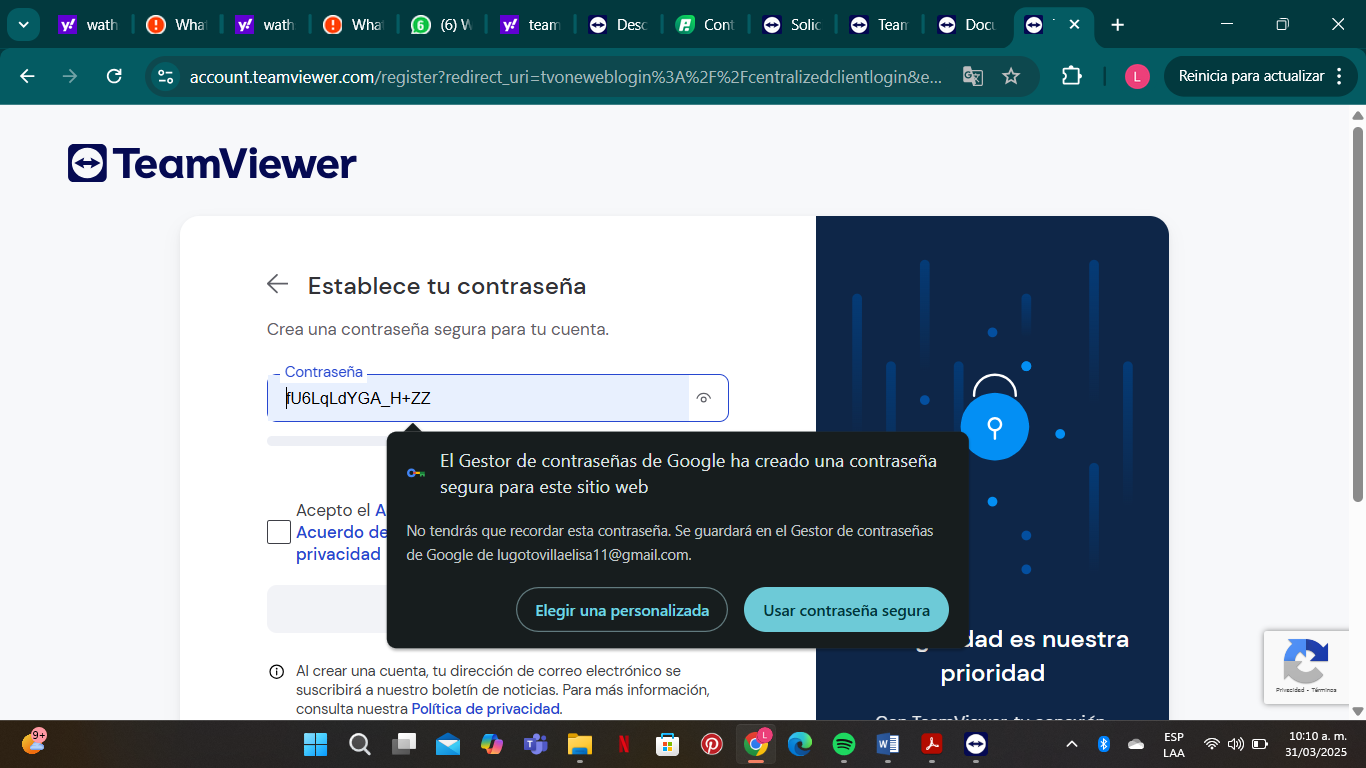
Task: Open the Chrome profile L avatar
Action: tap(1137, 76)
